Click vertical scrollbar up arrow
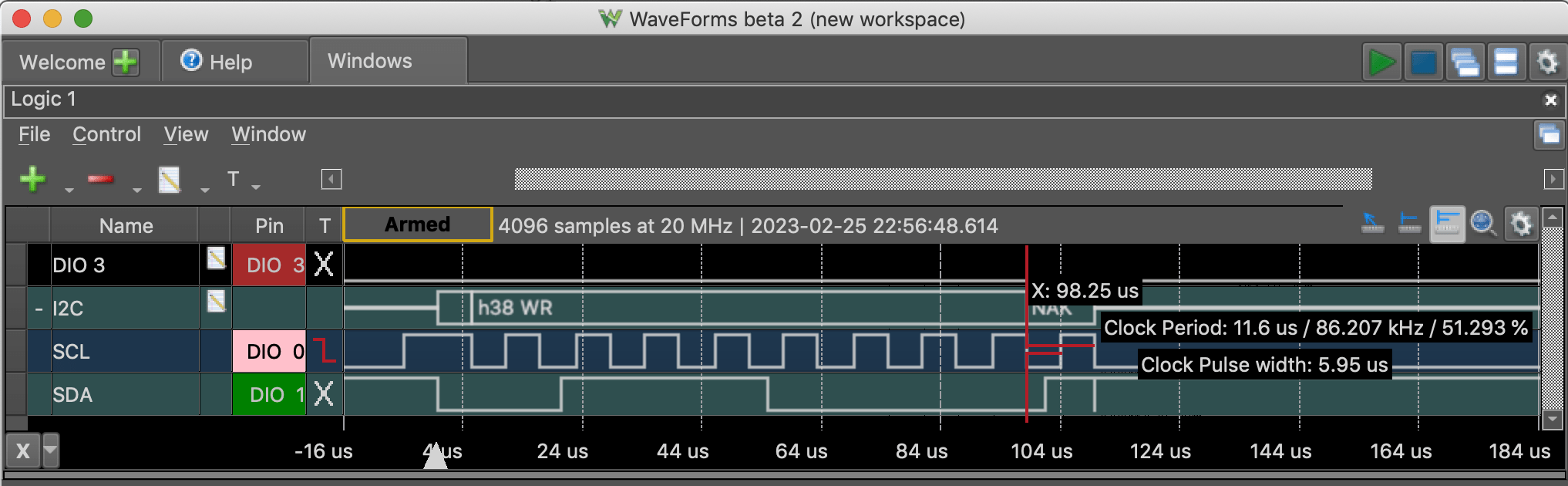Image resolution: width=1568 pixels, height=486 pixels. pyautogui.click(x=1552, y=217)
